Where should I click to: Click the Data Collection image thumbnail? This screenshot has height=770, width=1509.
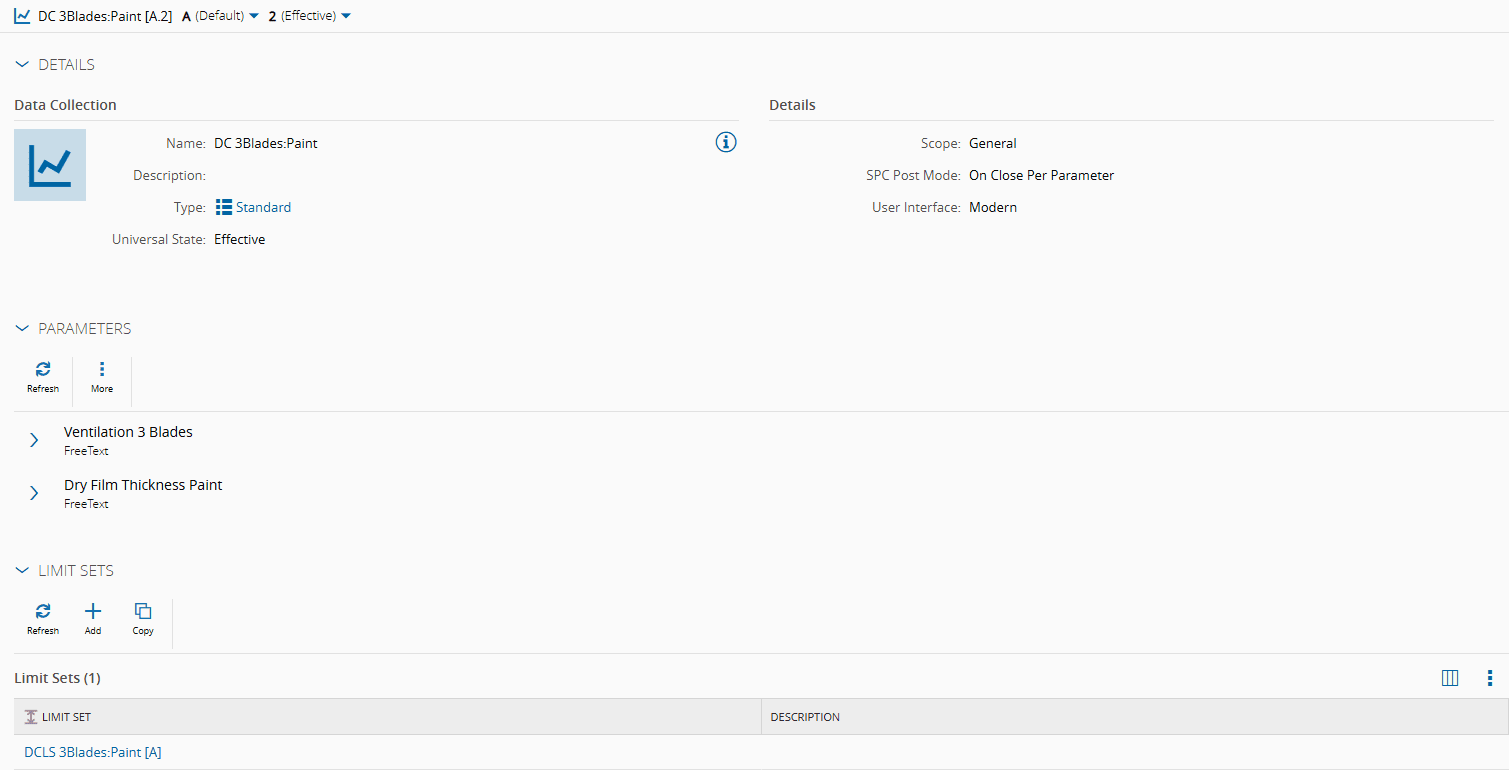[49, 164]
